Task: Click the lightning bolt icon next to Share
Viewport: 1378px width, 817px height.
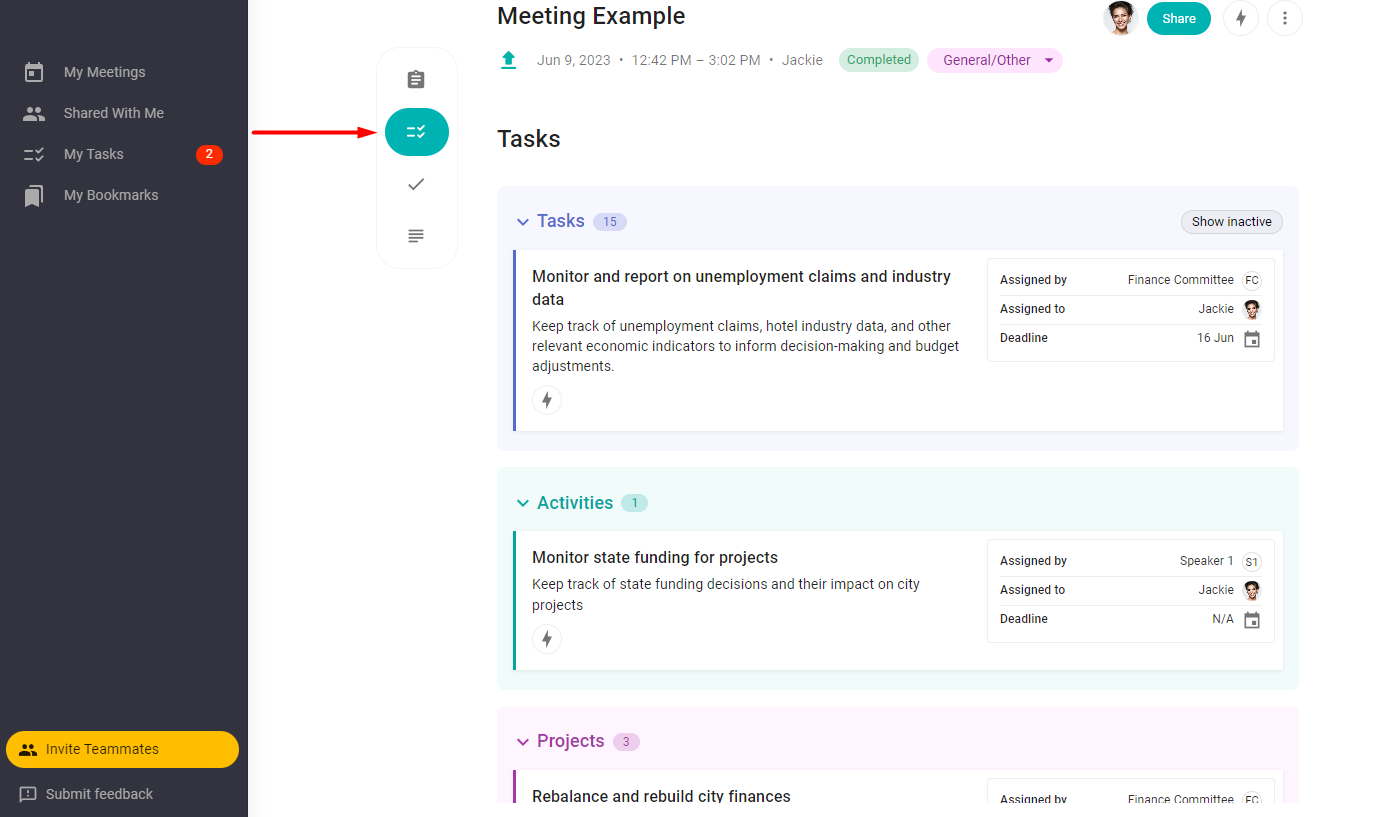Action: 1241,18
